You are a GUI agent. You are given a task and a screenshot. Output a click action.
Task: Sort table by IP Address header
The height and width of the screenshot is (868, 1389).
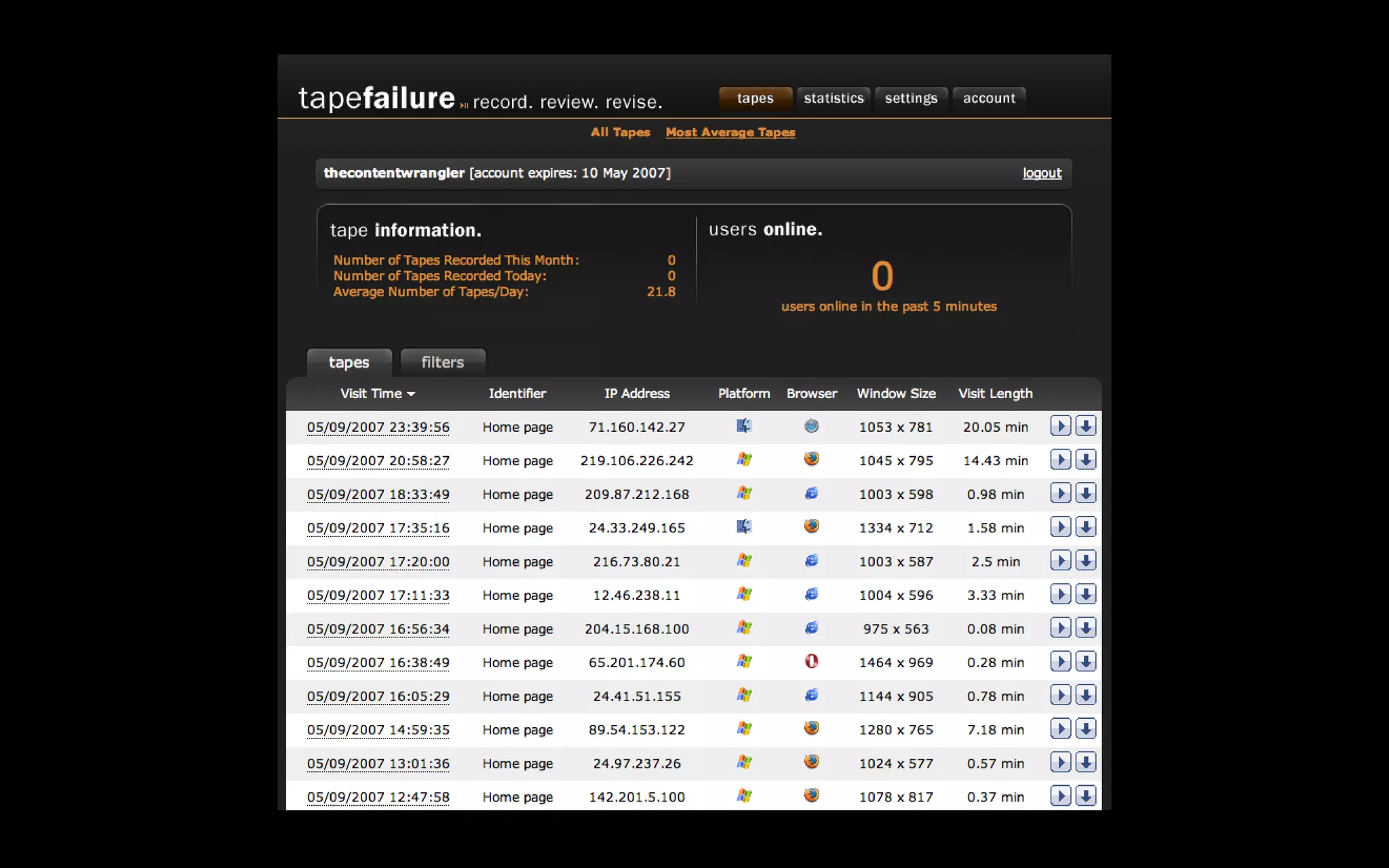click(x=636, y=393)
